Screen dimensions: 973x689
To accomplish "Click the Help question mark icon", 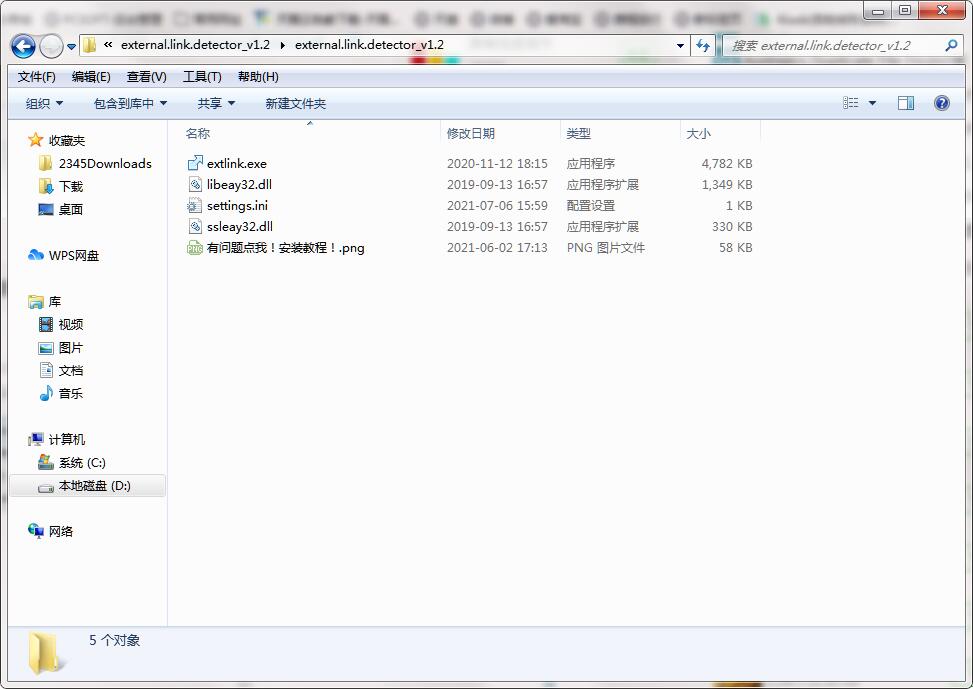I will 941,103.
